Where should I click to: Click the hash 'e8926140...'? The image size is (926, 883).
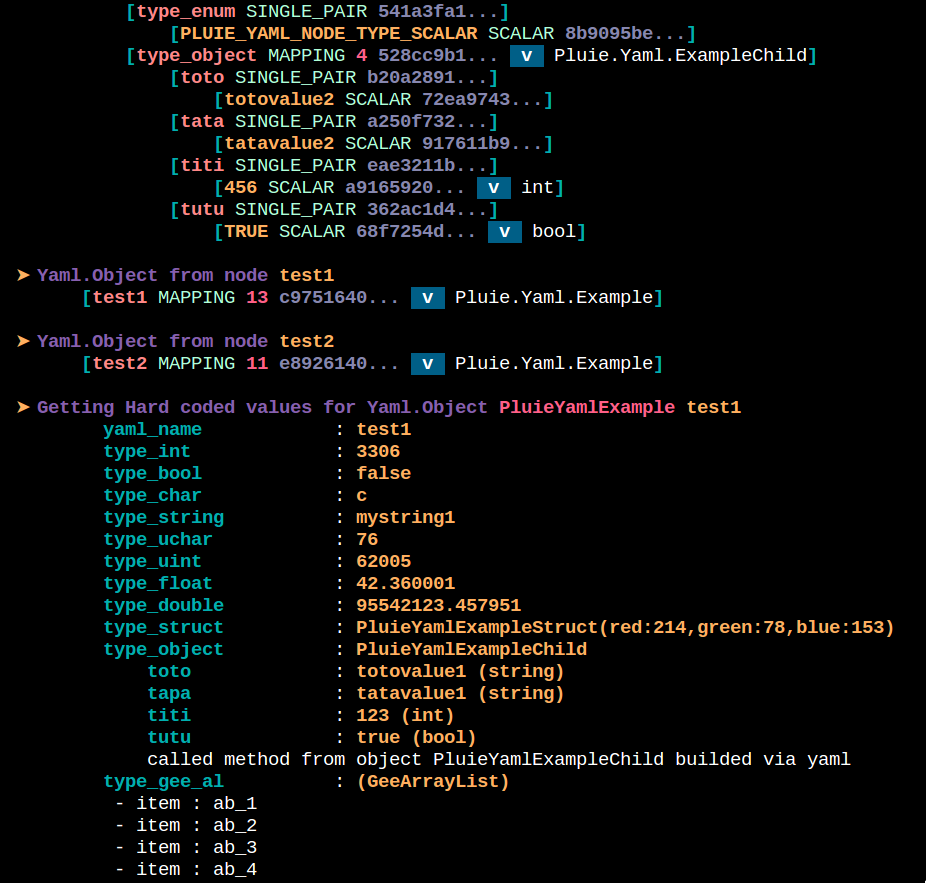click(x=339, y=364)
